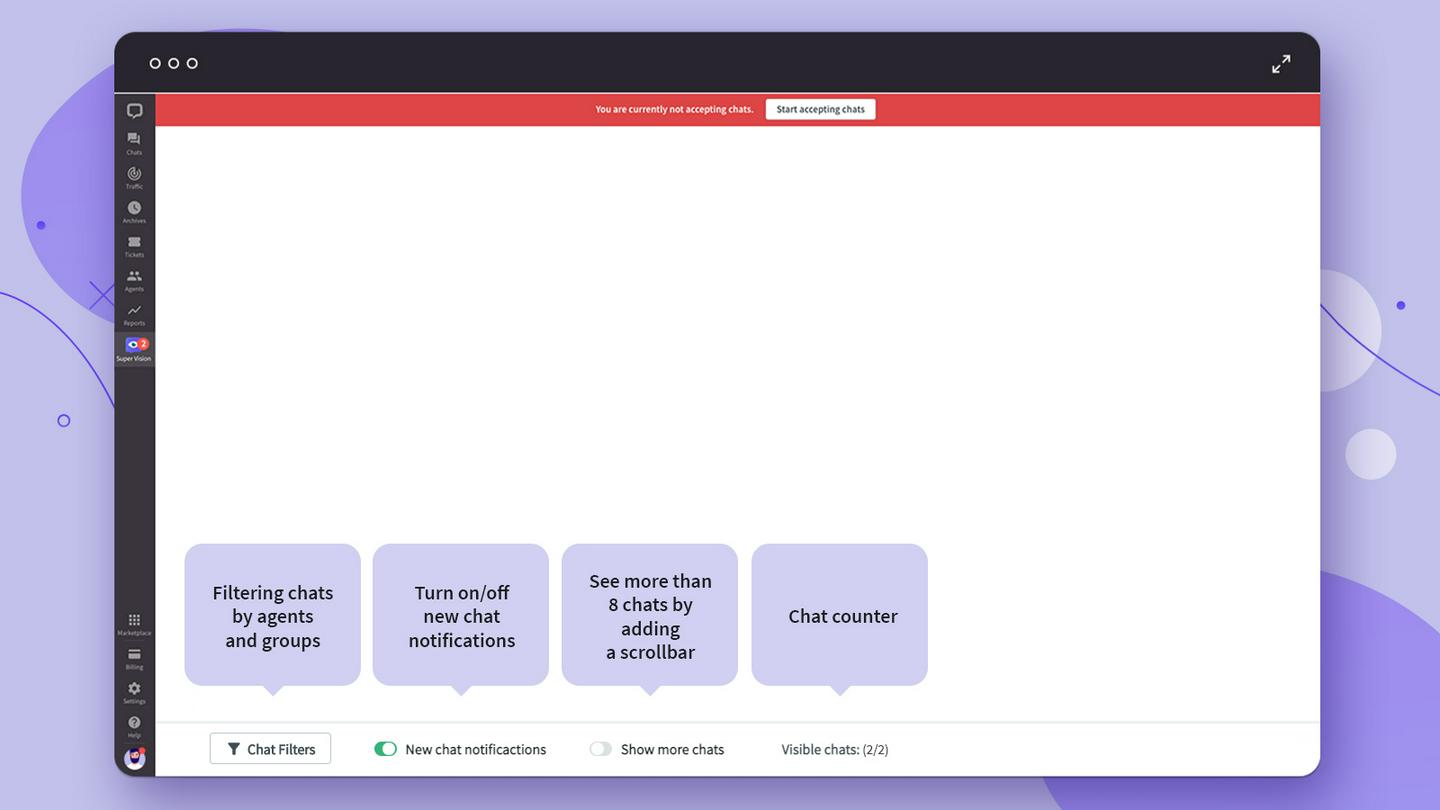Screen dimensions: 1440x810
Task: Click the Visible chats (2/2) counter
Action: 835,749
